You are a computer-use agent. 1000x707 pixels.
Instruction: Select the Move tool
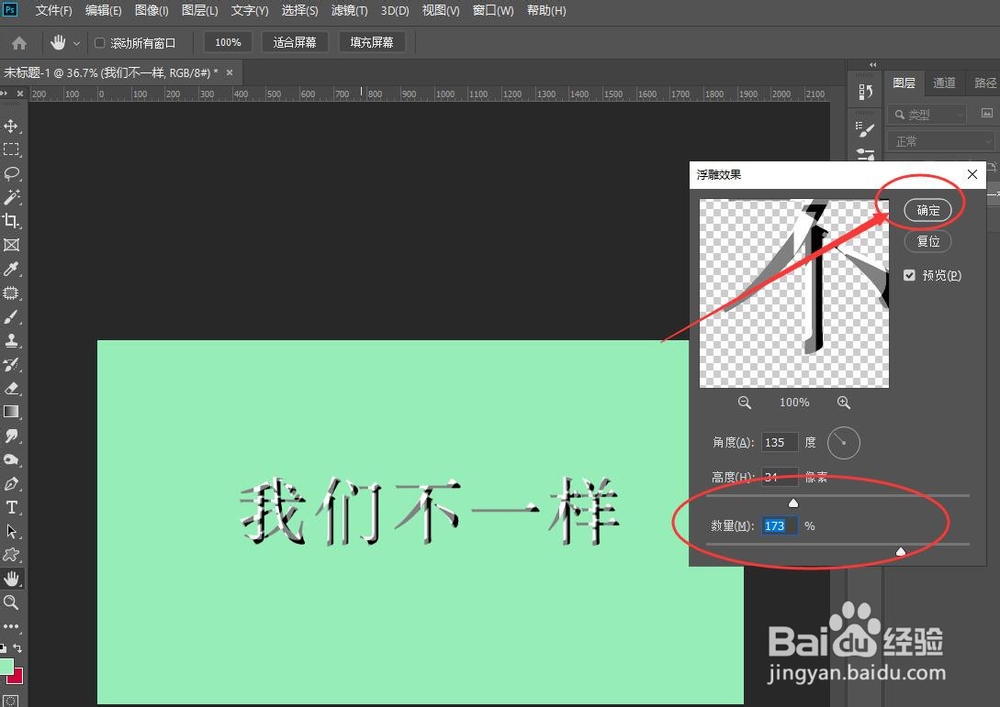pos(12,126)
